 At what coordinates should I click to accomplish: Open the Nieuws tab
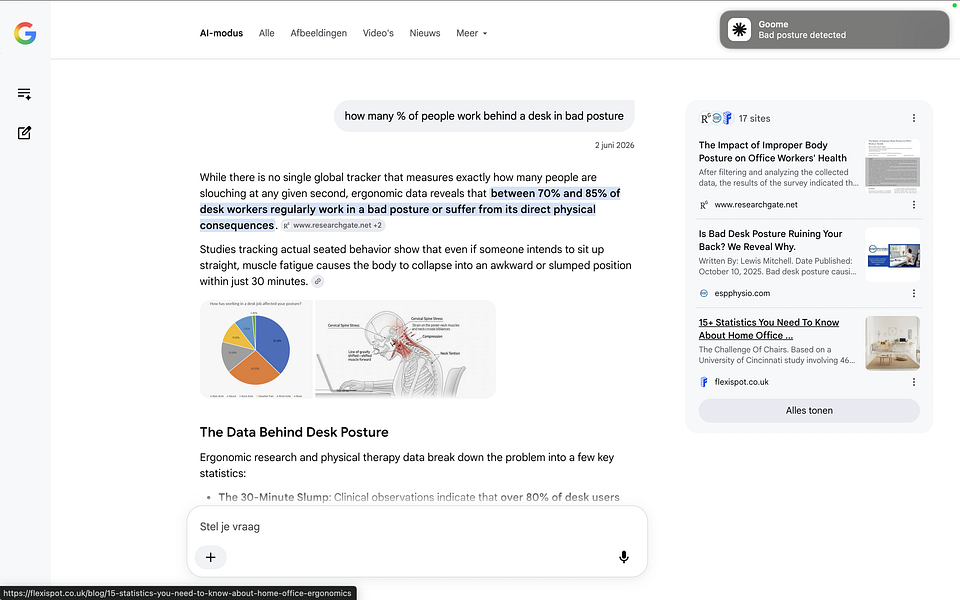[x=425, y=33]
